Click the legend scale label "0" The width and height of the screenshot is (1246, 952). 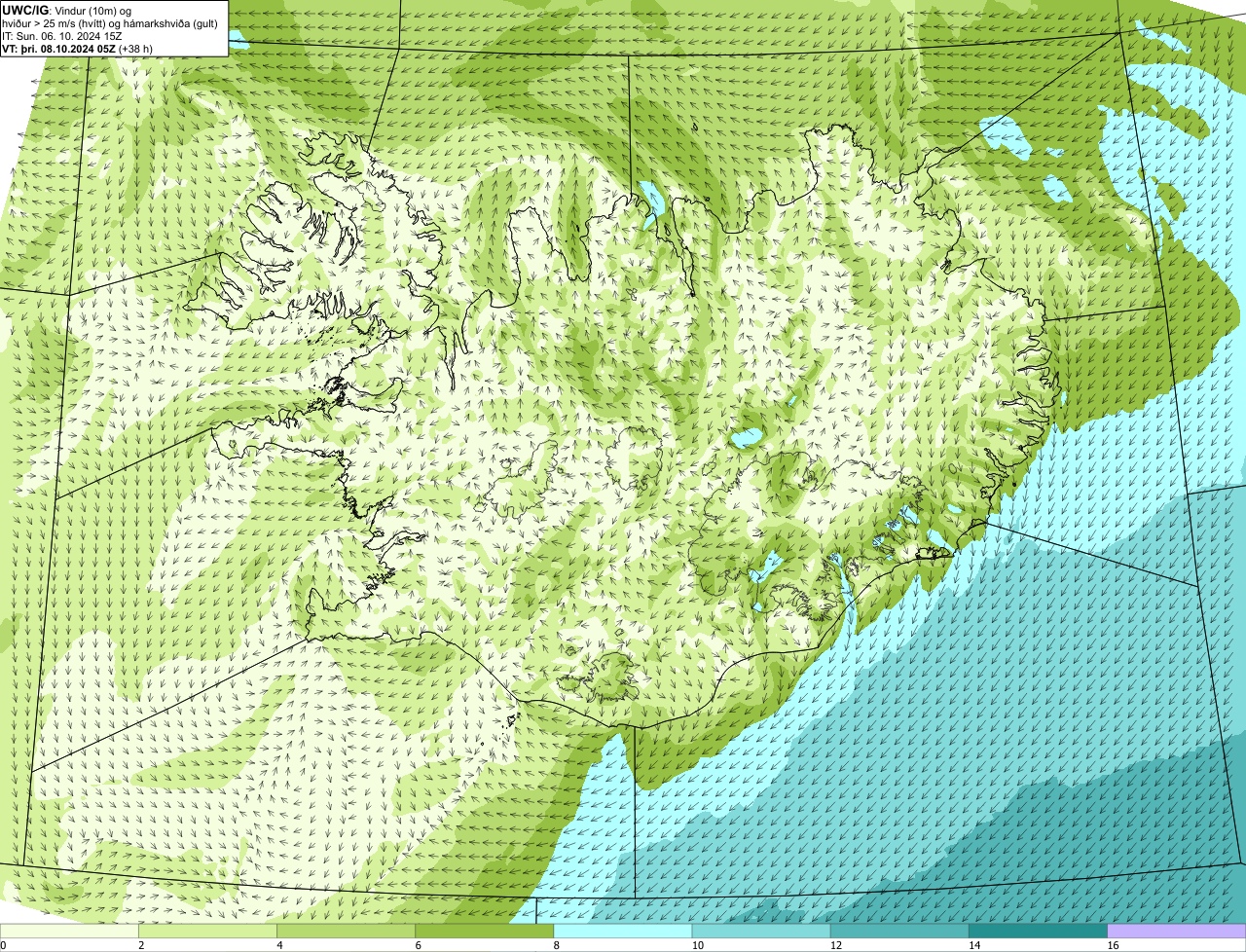click(x=3, y=945)
